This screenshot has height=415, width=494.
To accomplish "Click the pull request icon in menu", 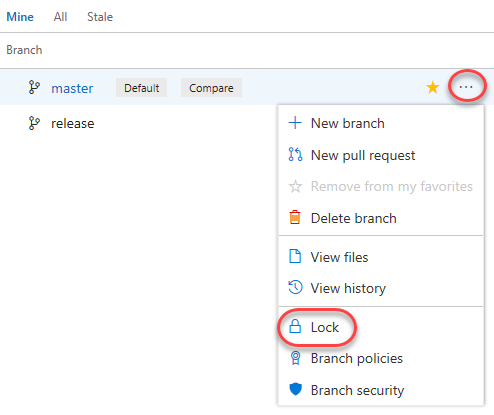I will coord(295,154).
